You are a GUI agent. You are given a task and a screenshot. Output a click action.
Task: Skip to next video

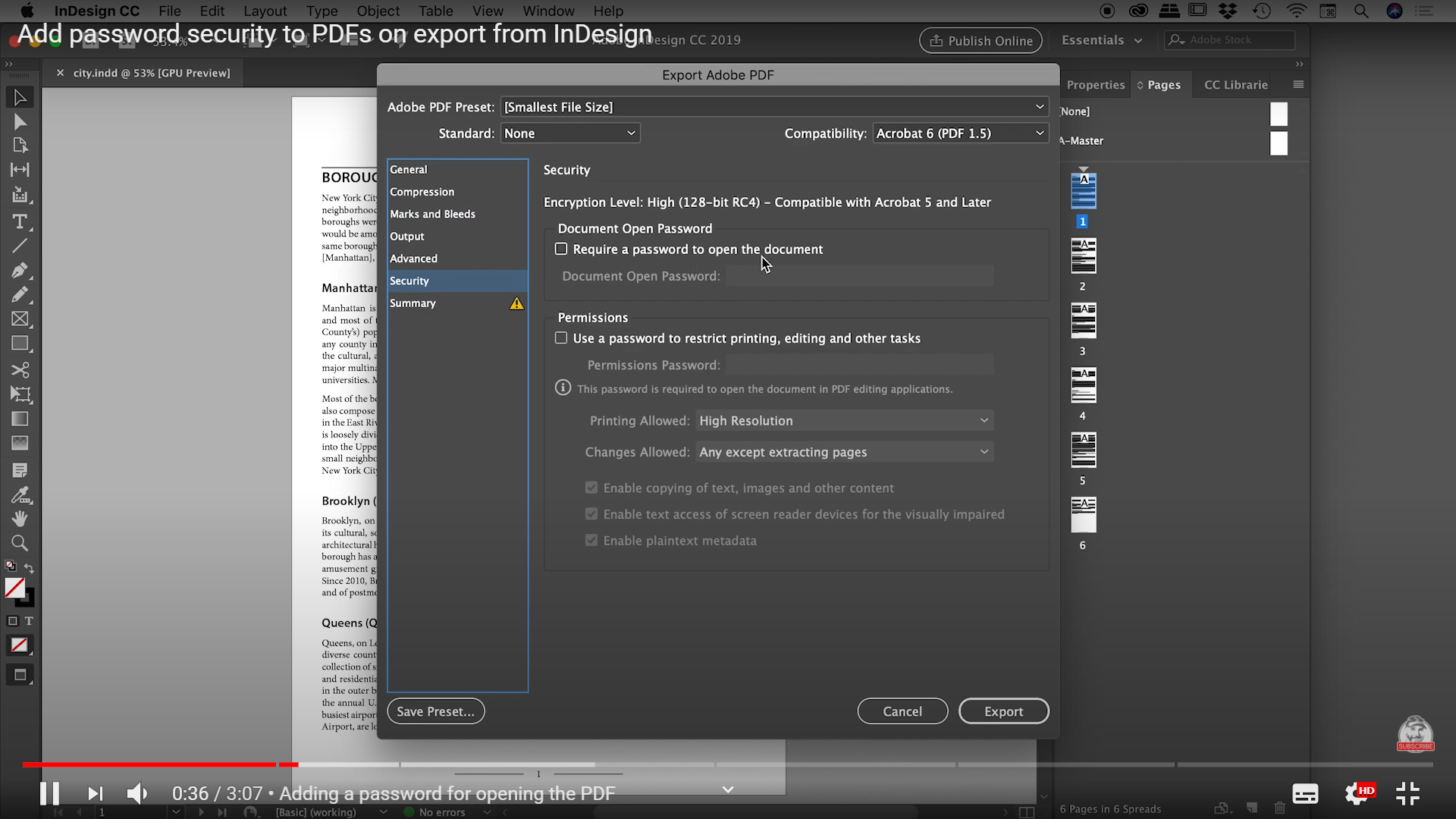coord(95,794)
